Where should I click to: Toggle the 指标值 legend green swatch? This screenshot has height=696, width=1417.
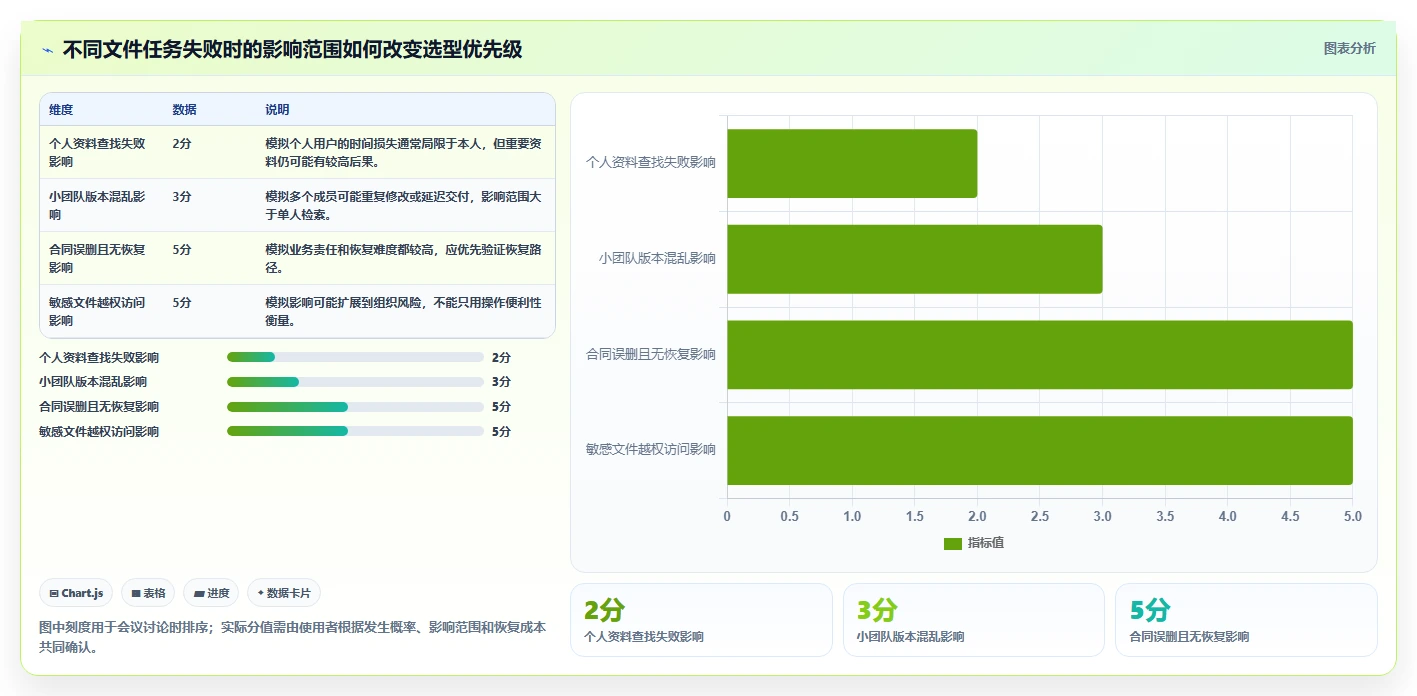point(953,543)
